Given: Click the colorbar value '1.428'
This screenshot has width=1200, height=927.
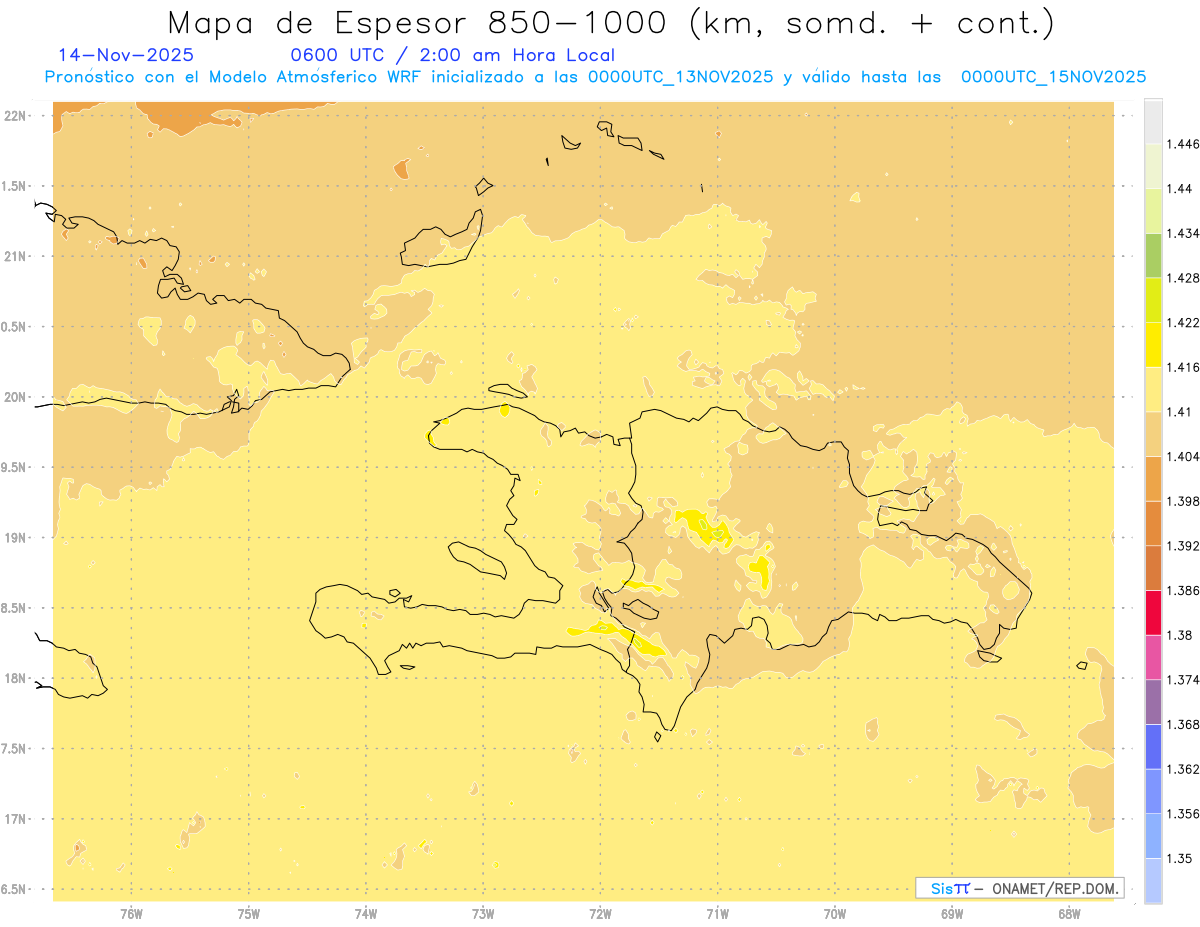Looking at the screenshot, I should (x=1185, y=278).
